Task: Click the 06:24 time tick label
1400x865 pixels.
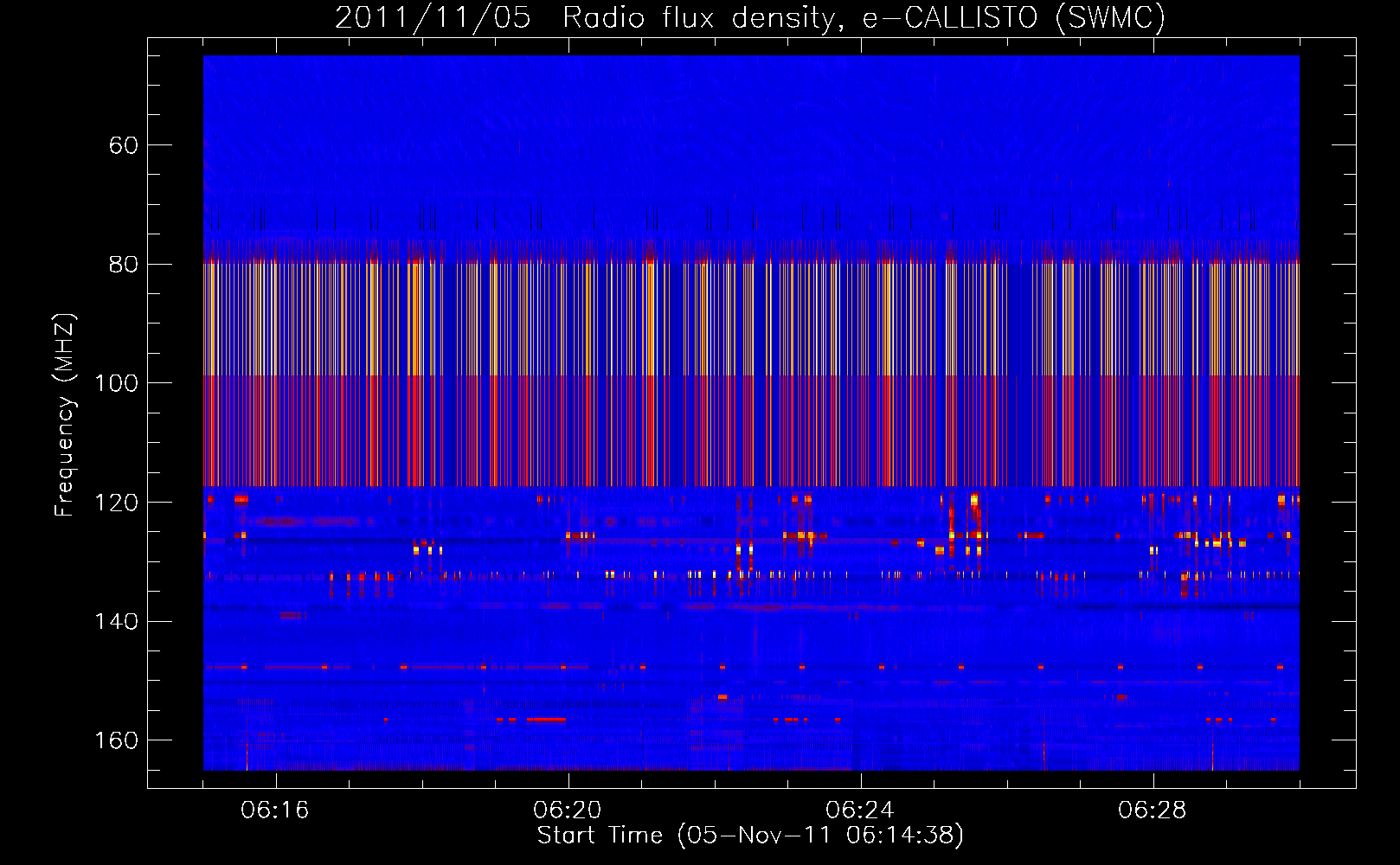Action: pyautogui.click(x=860, y=810)
